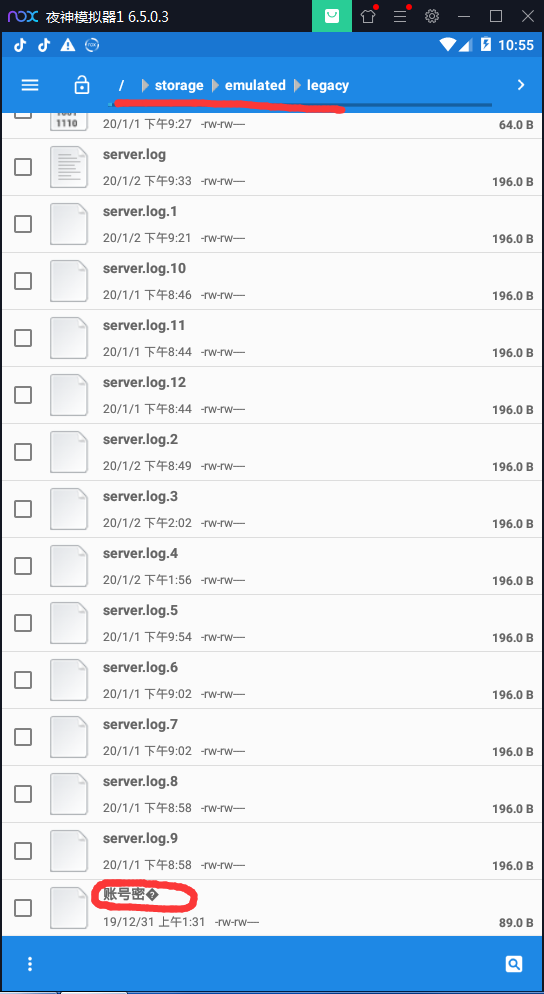544x994 pixels.
Task: Open the Nox title bar menu icon
Action: tap(400, 16)
